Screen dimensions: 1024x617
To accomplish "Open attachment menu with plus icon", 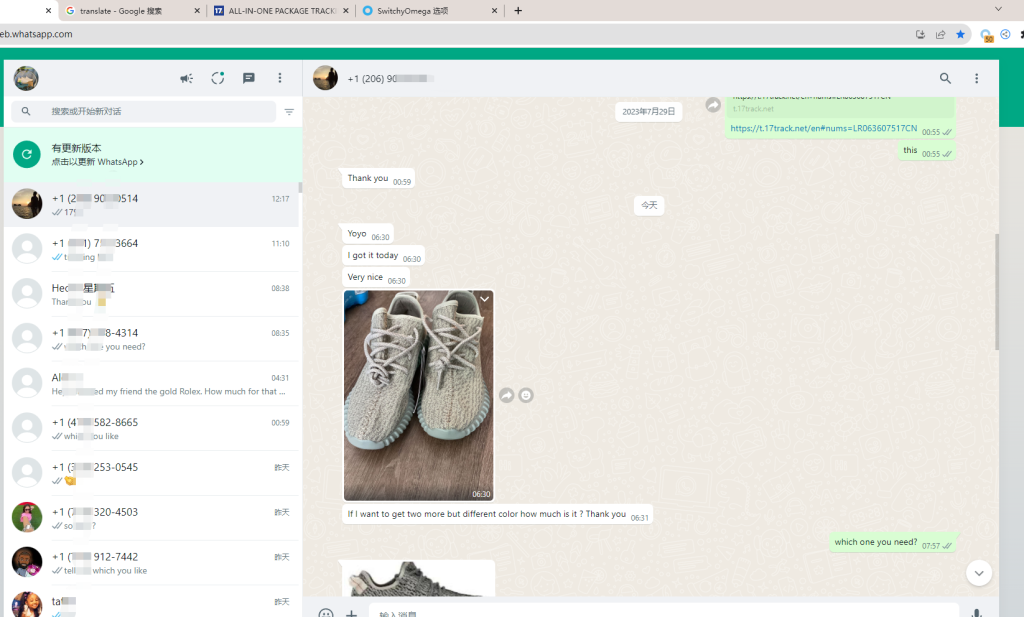I will (352, 612).
